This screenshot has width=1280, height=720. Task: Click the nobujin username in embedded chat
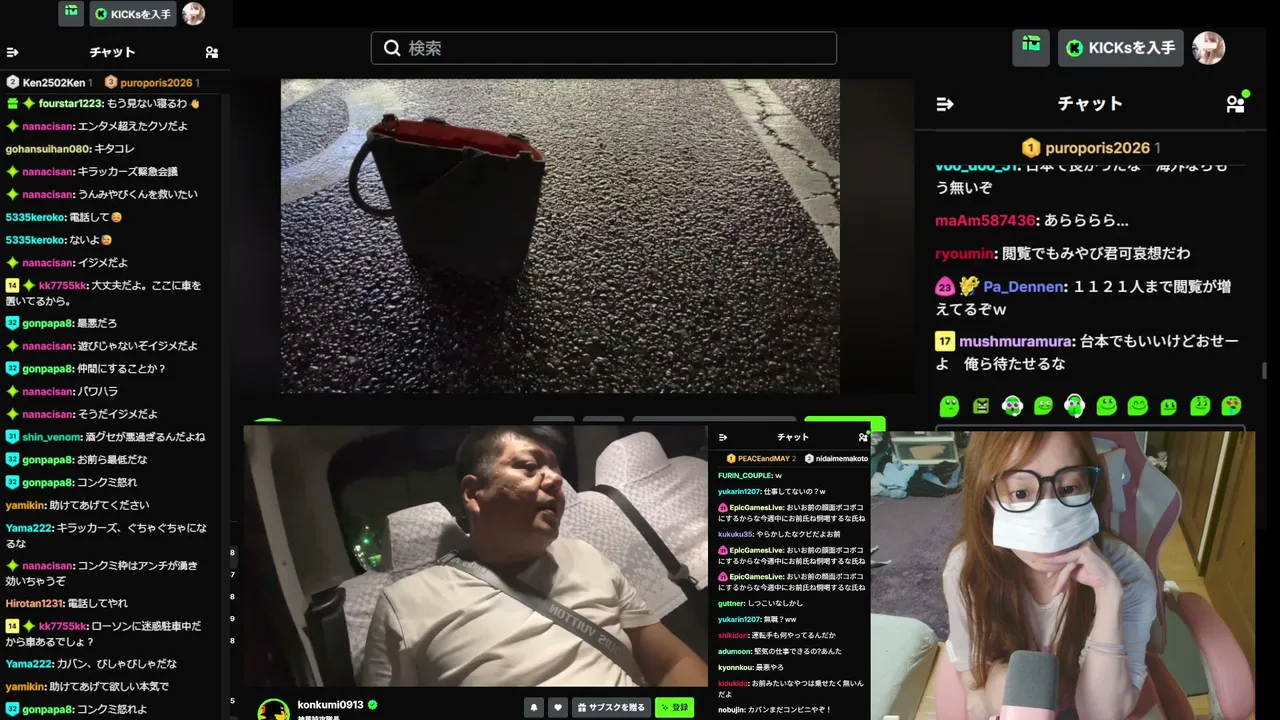coord(733,710)
